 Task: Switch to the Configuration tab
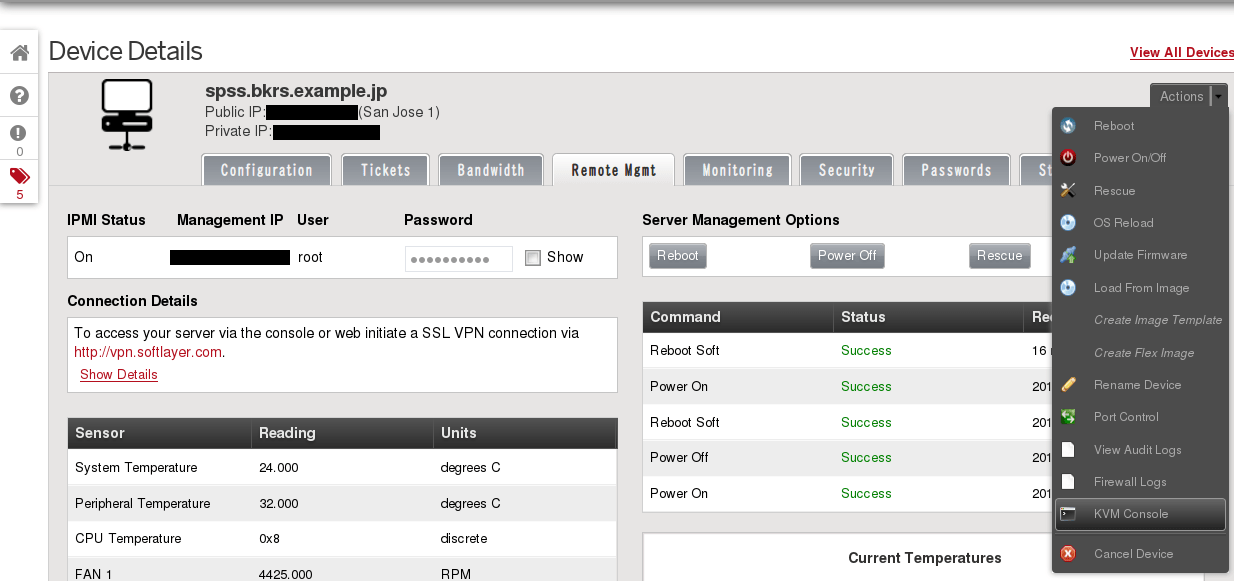(266, 170)
